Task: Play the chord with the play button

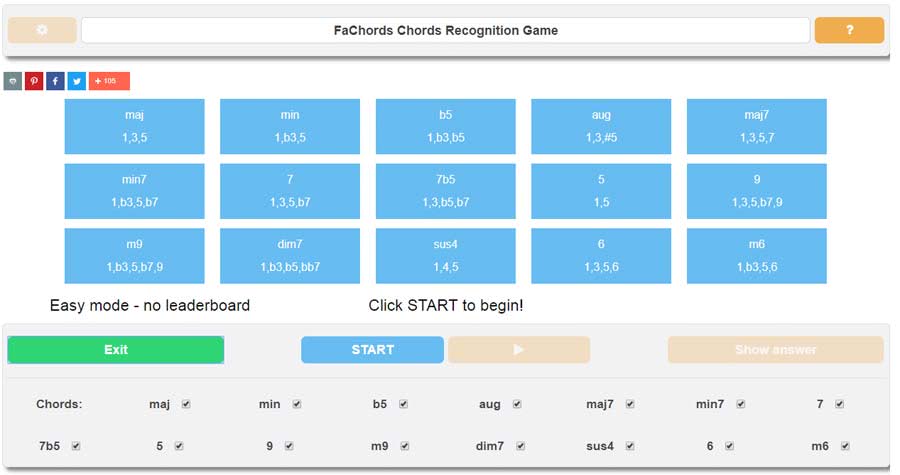Action: (x=519, y=349)
